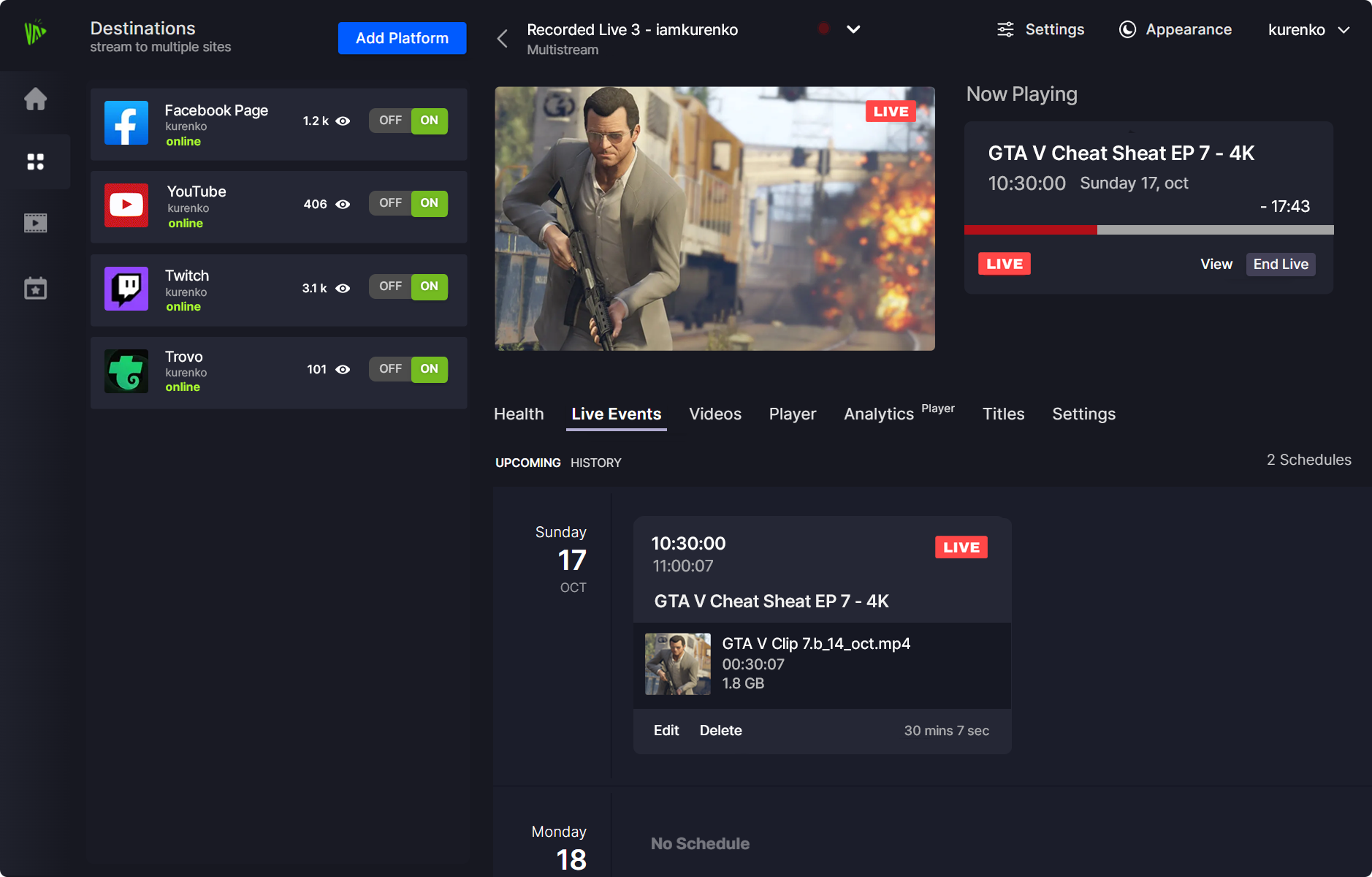1372x877 pixels.
Task: End the live stream
Action: 1280,264
